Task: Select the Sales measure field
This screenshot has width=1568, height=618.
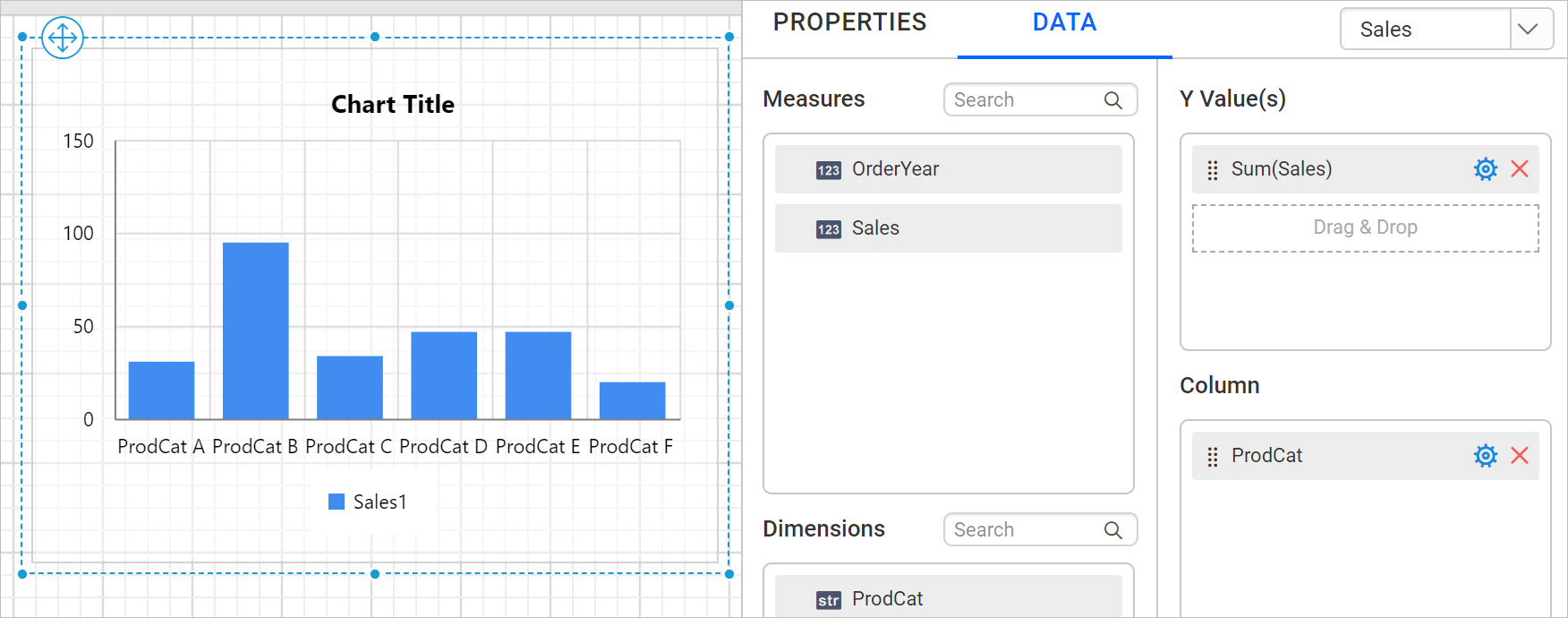Action: (x=949, y=228)
